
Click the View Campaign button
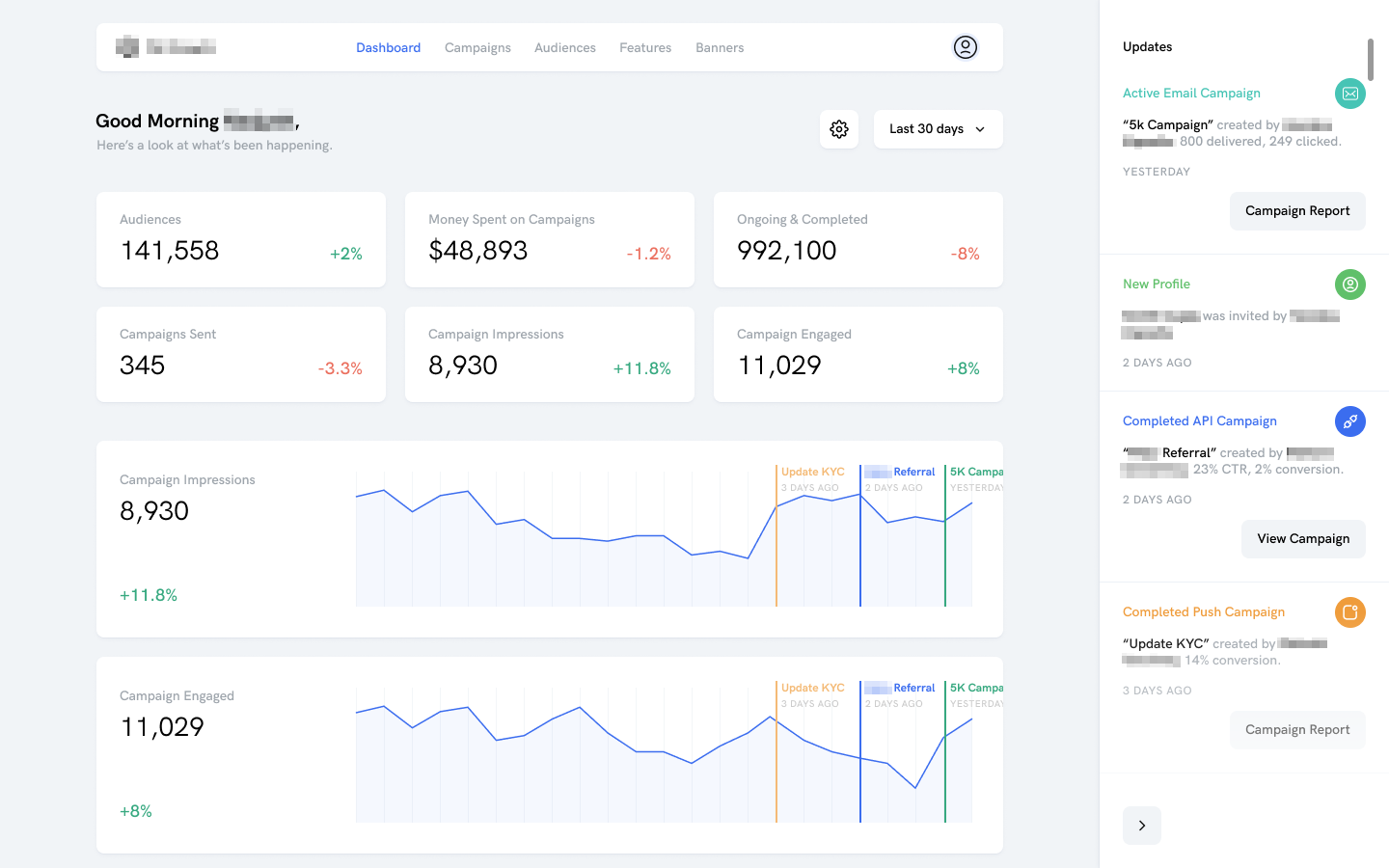(x=1302, y=539)
